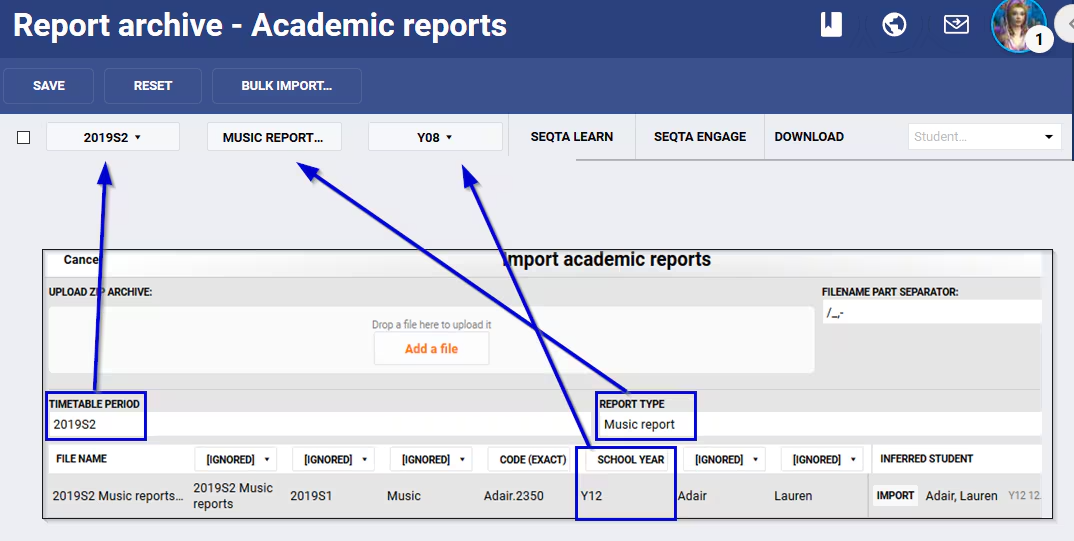Open the third [IGNORED] column dropdown
1074x541 pixels.
[431, 460]
